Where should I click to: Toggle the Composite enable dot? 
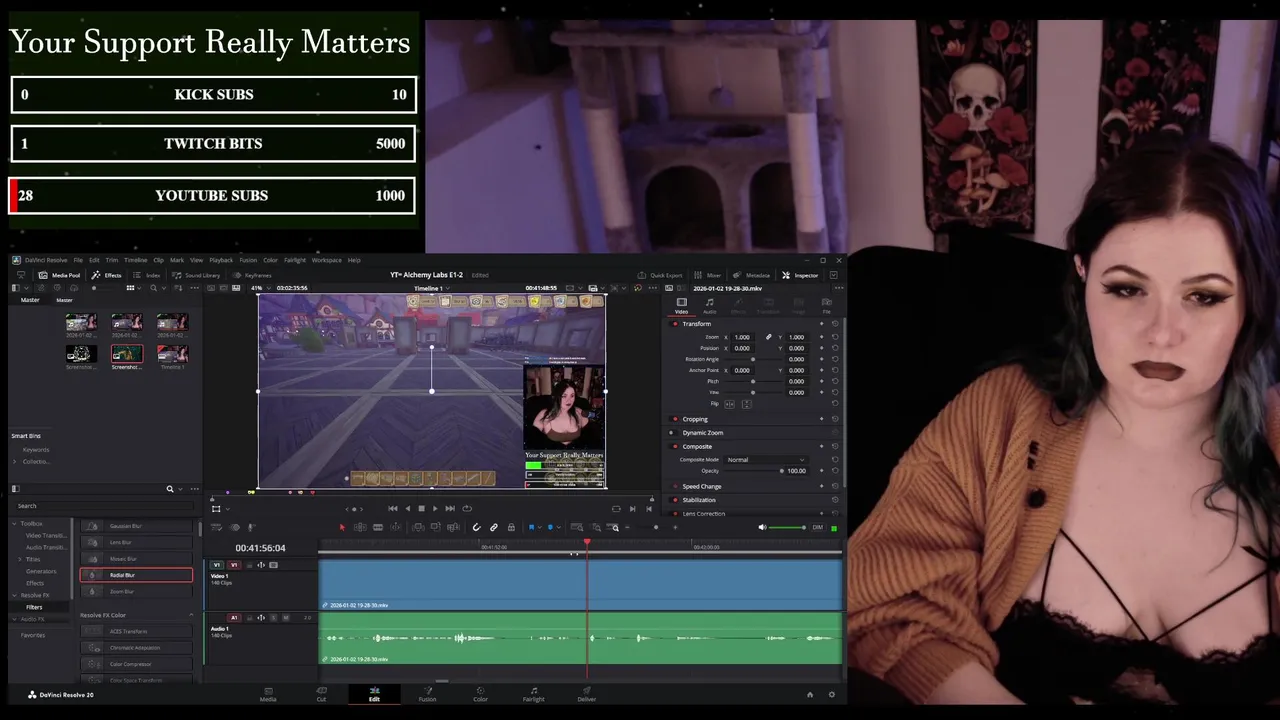675,447
